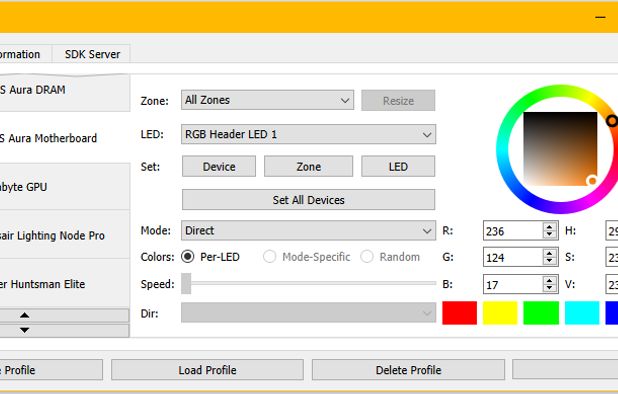
Task: Click the color wheel's inner saturation square
Action: (x=560, y=149)
